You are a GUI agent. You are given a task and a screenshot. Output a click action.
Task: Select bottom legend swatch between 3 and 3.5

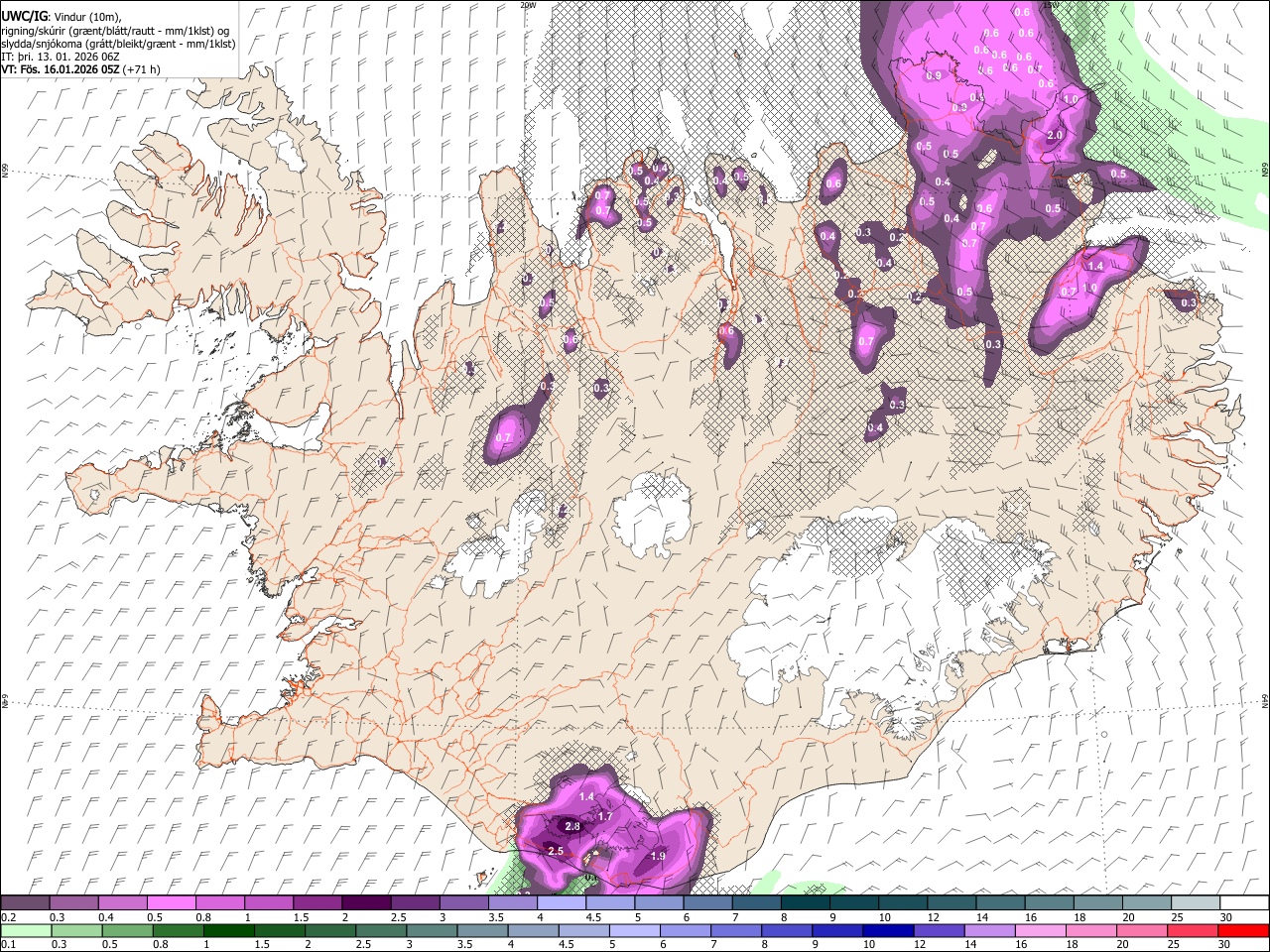coord(432,930)
